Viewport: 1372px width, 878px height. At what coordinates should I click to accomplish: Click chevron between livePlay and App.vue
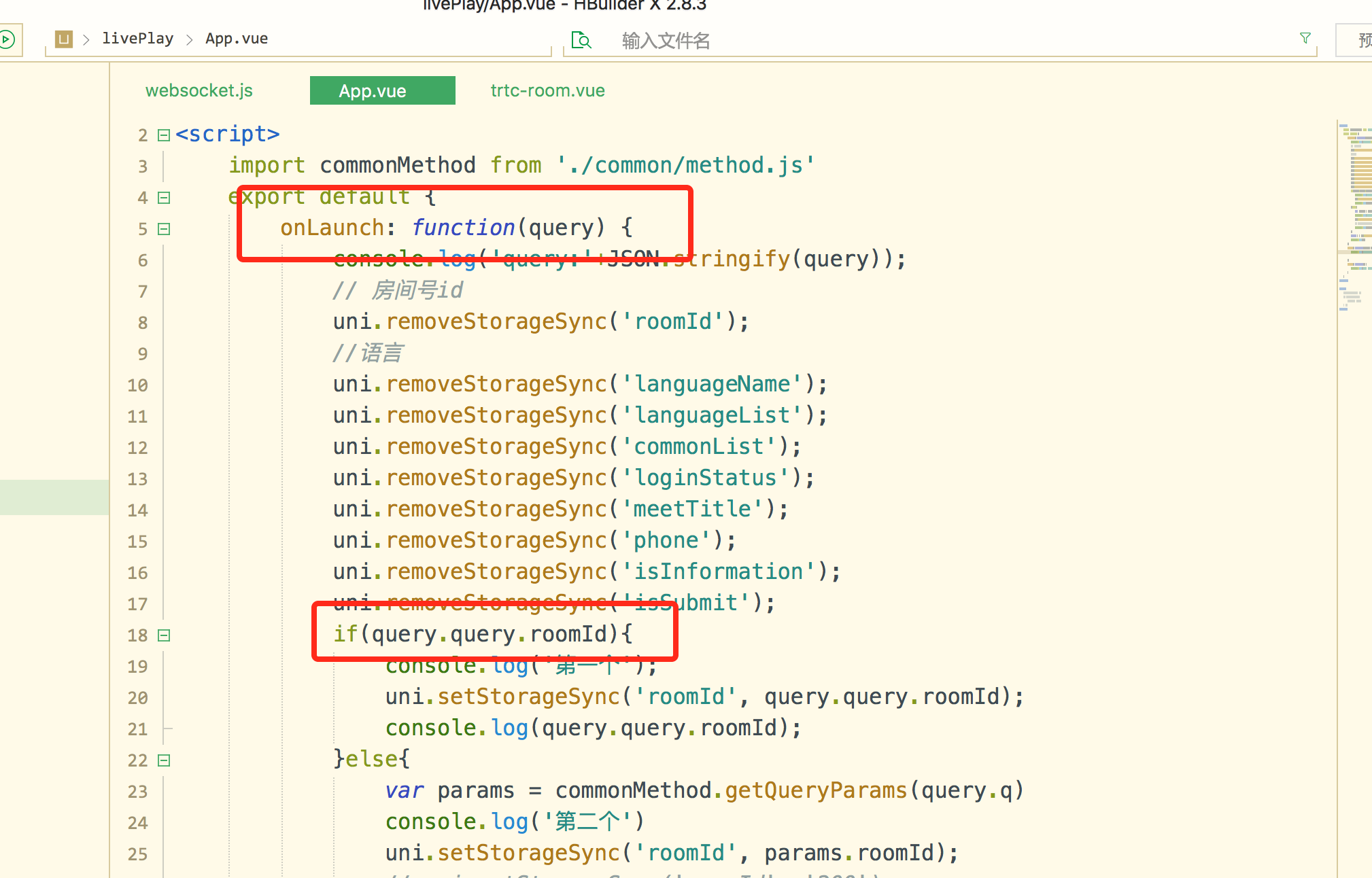tap(190, 39)
